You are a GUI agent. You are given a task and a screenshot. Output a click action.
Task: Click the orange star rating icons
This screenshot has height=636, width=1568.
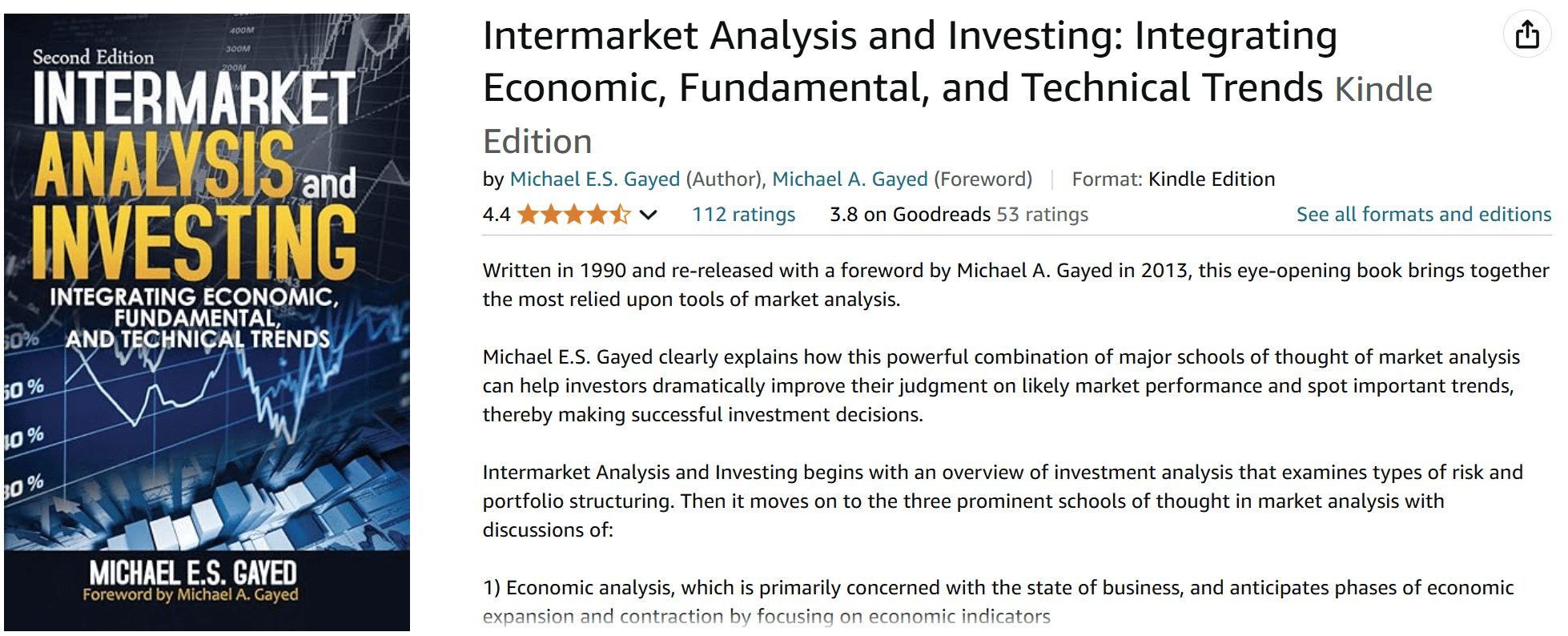pos(573,215)
